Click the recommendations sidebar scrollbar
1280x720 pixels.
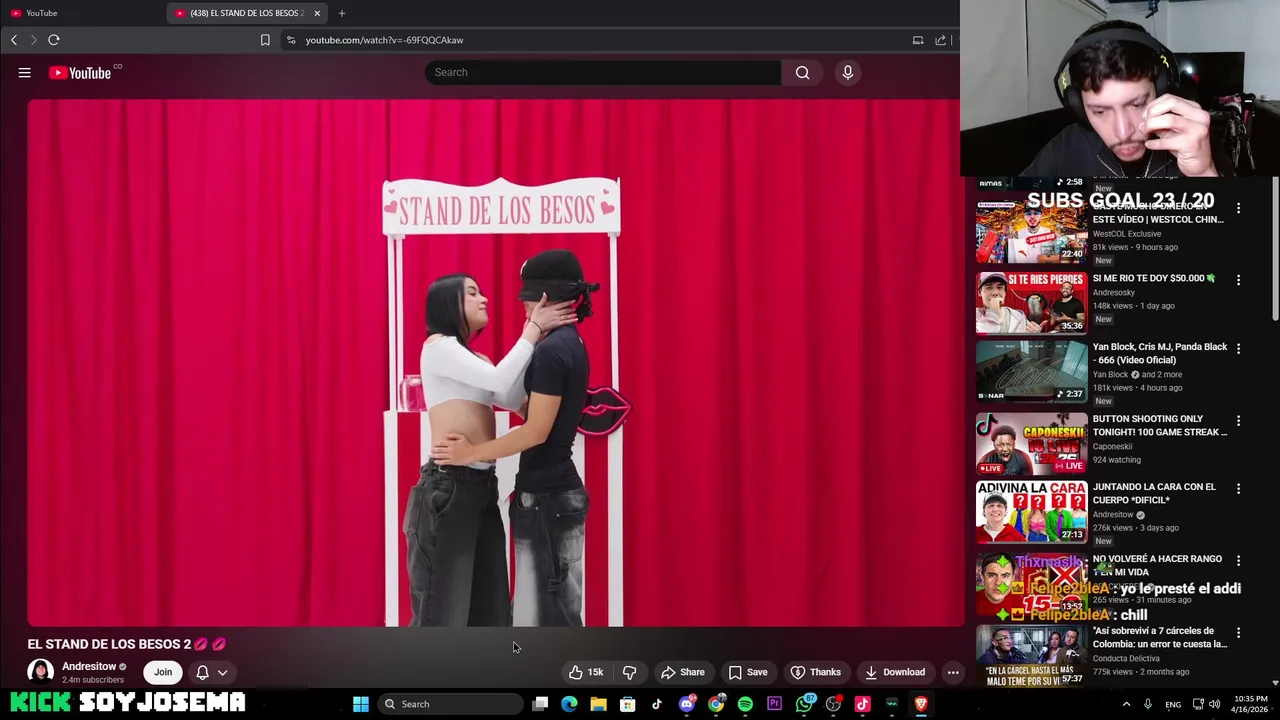tap(1275, 250)
